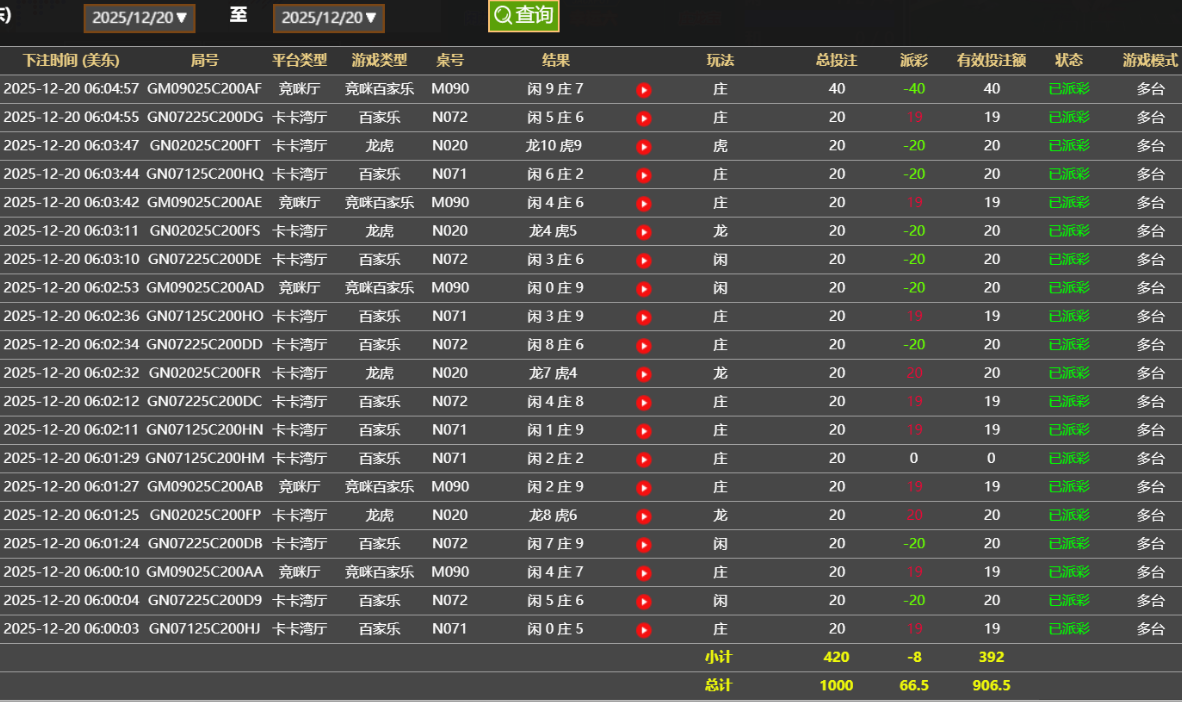Open replay of round GN02025C200FP result 龙8虎6

pos(644,515)
